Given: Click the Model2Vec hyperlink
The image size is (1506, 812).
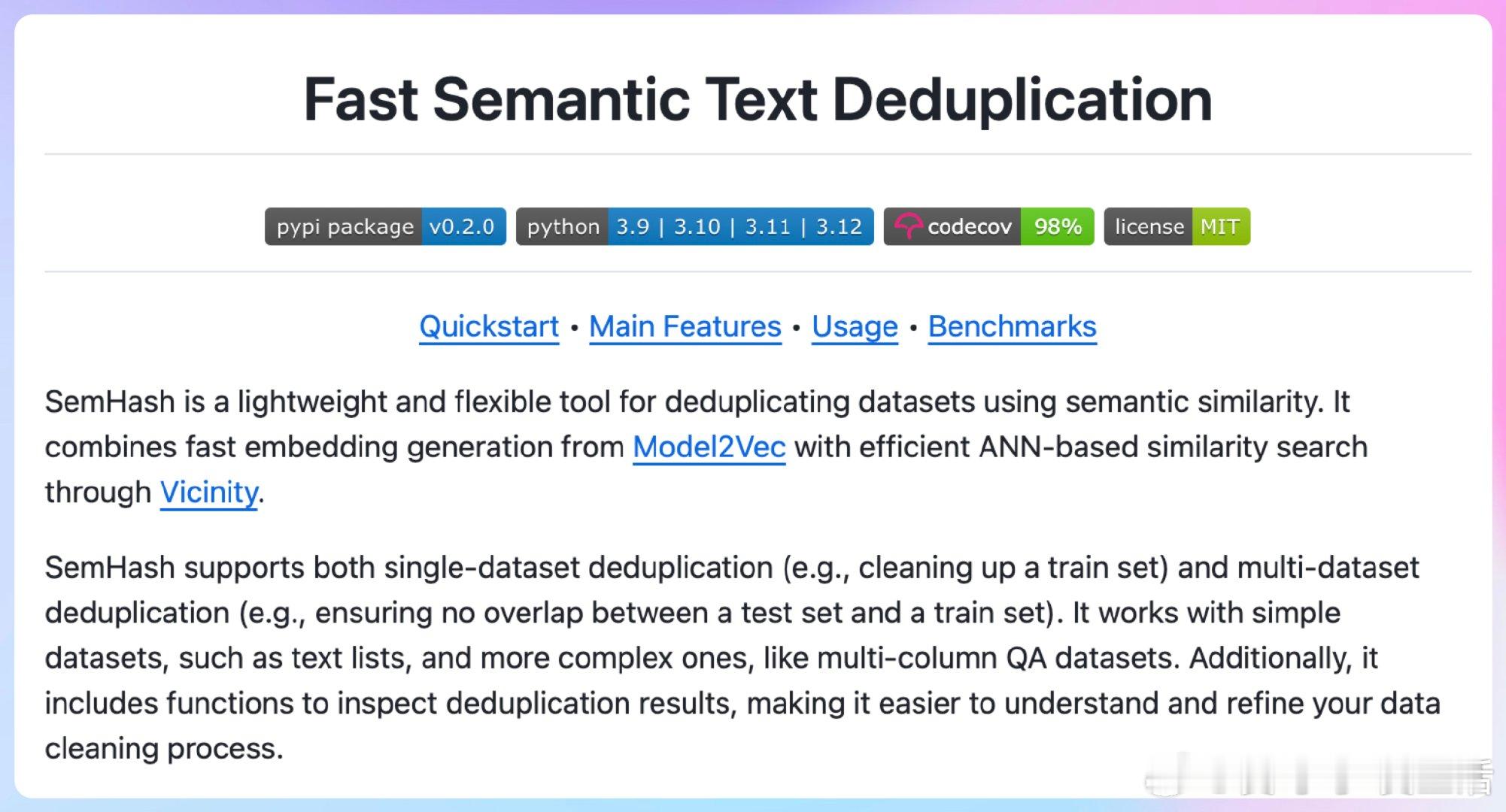Looking at the screenshot, I should pos(709,447).
